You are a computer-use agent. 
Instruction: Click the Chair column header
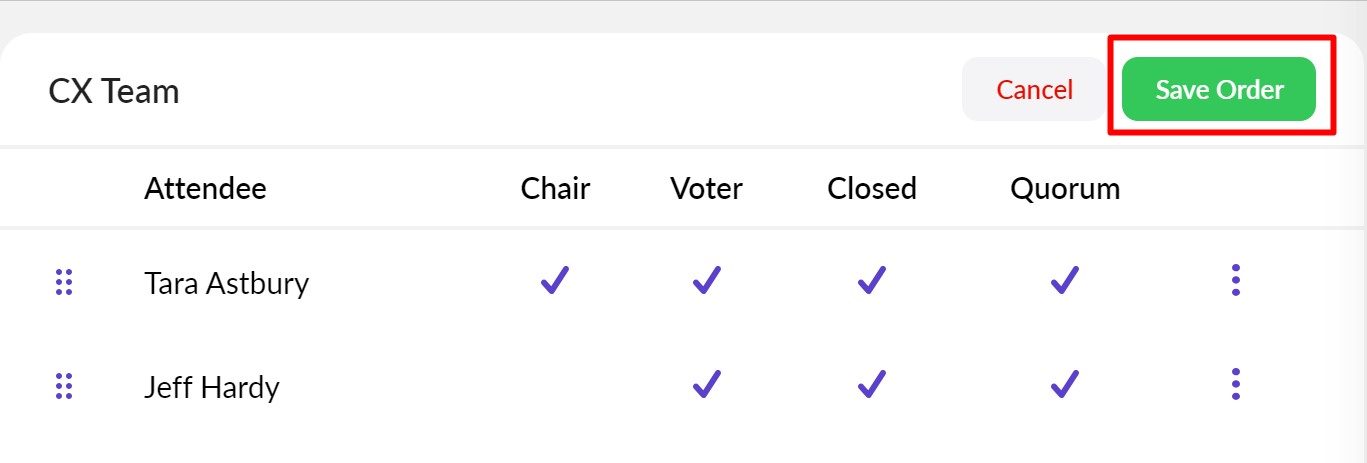click(555, 189)
